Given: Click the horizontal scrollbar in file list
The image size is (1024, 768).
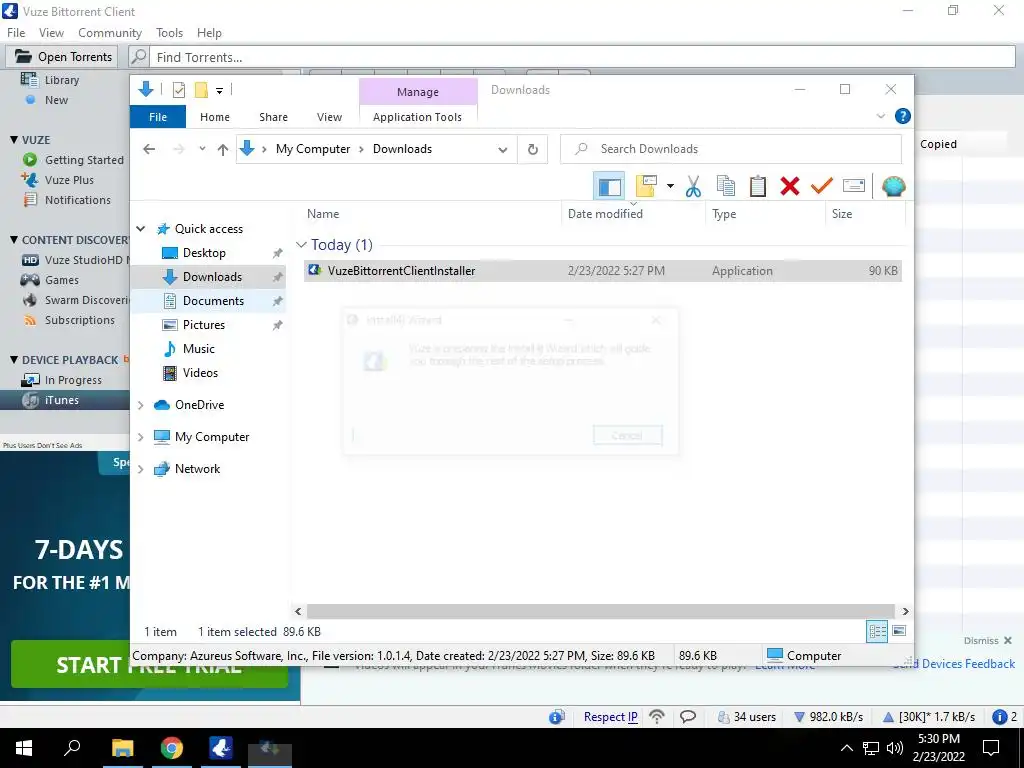Looking at the screenshot, I should (600, 611).
